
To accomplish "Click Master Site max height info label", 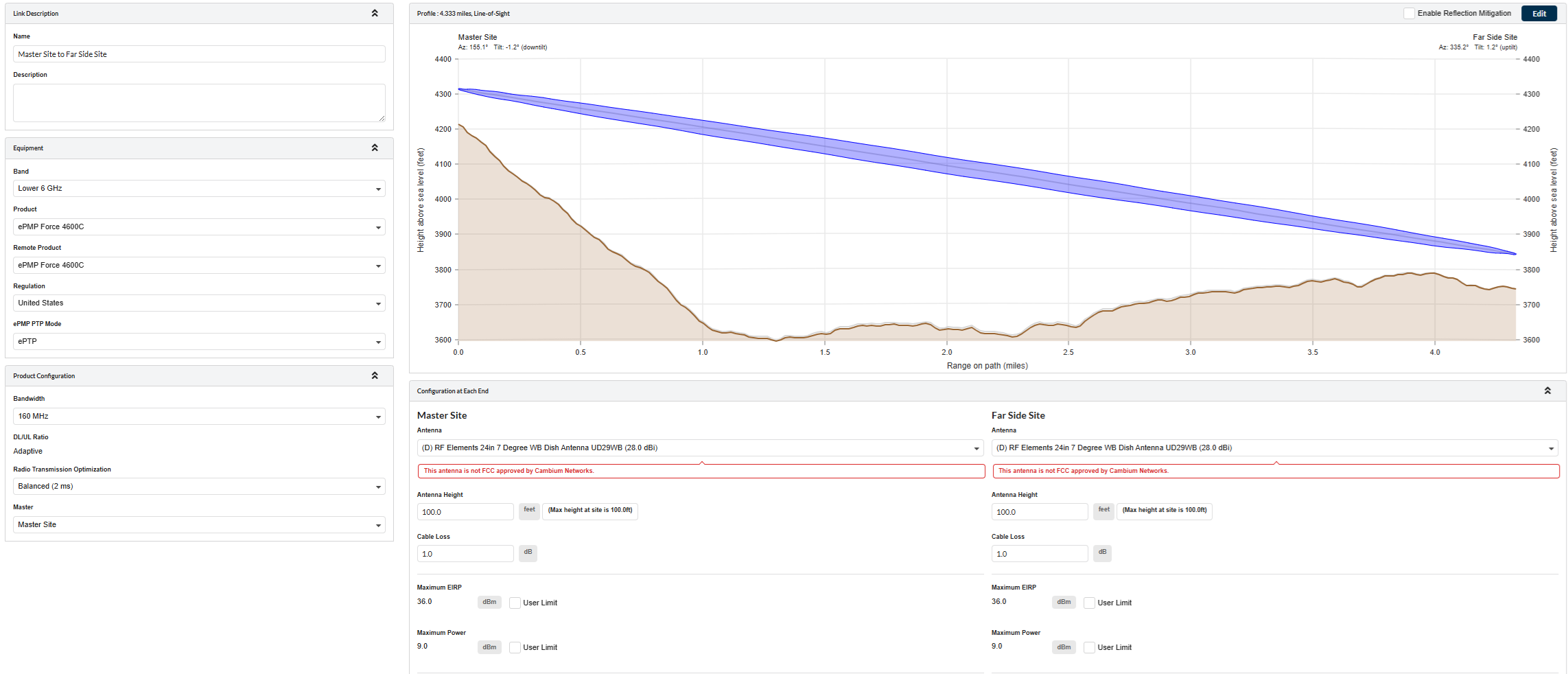I will click(590, 511).
